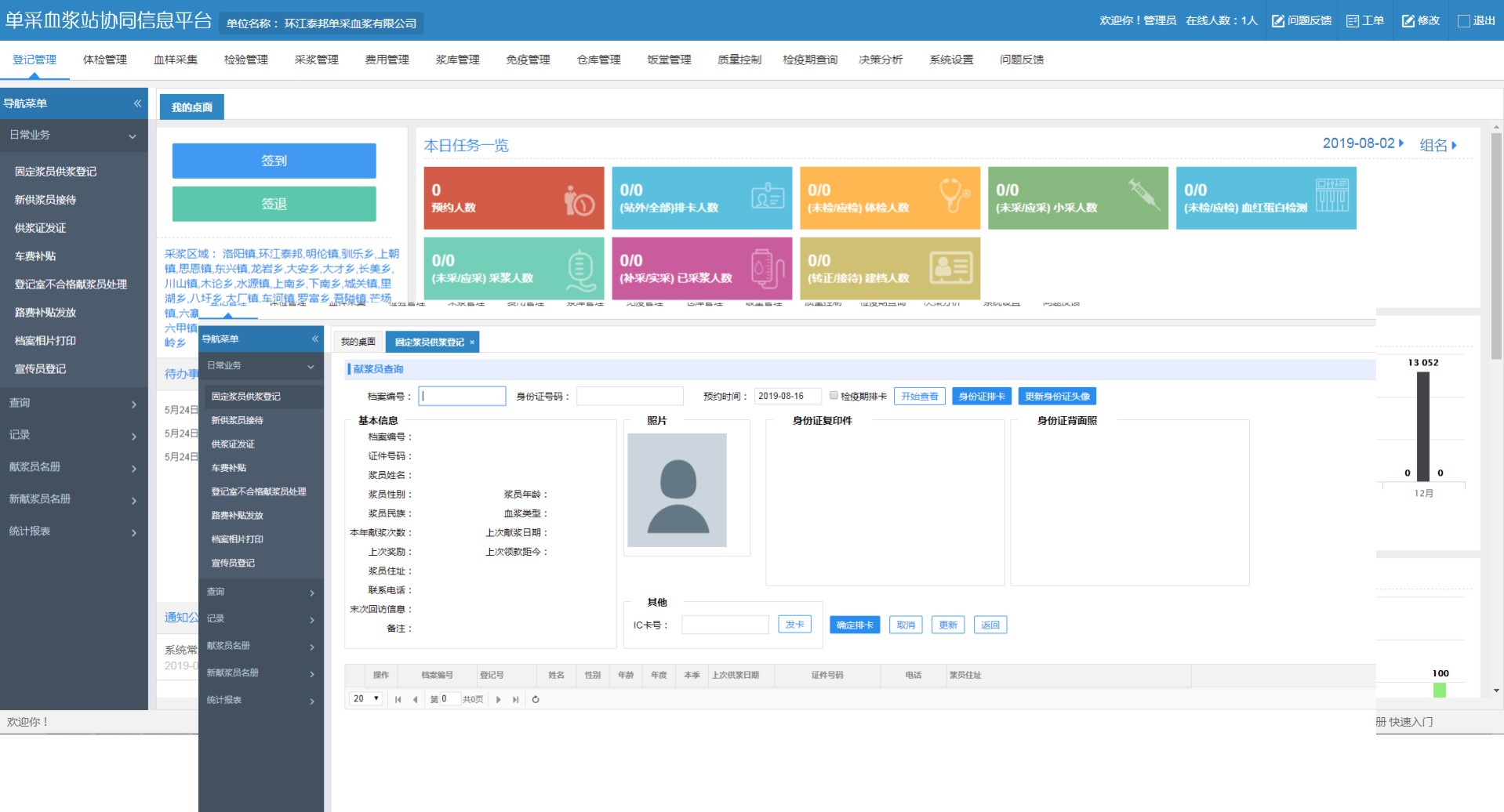Click the refresh icon in table pagination
The width and height of the screenshot is (1504, 812).
click(x=536, y=699)
